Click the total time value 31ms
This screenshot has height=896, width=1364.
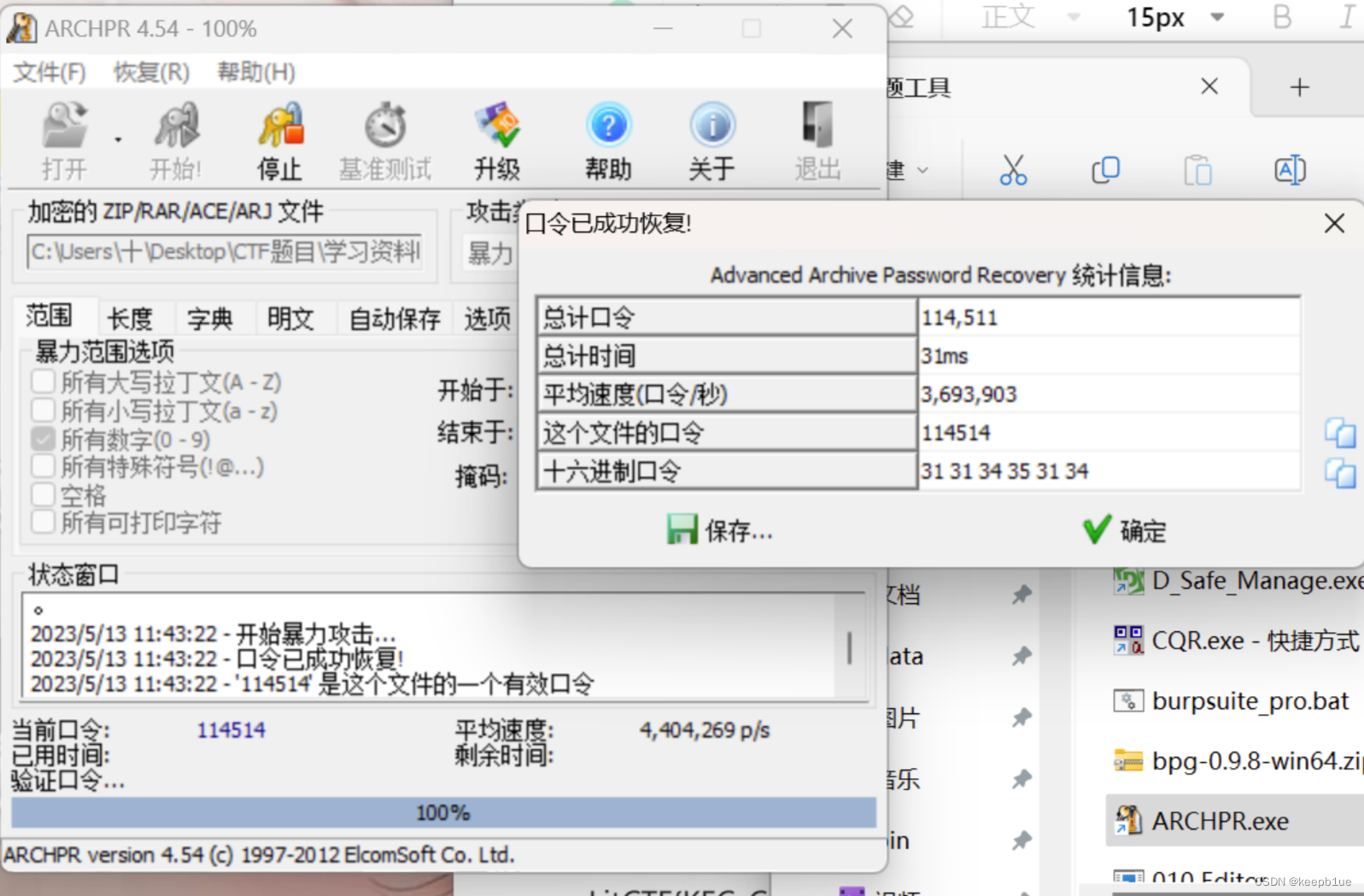click(x=945, y=356)
